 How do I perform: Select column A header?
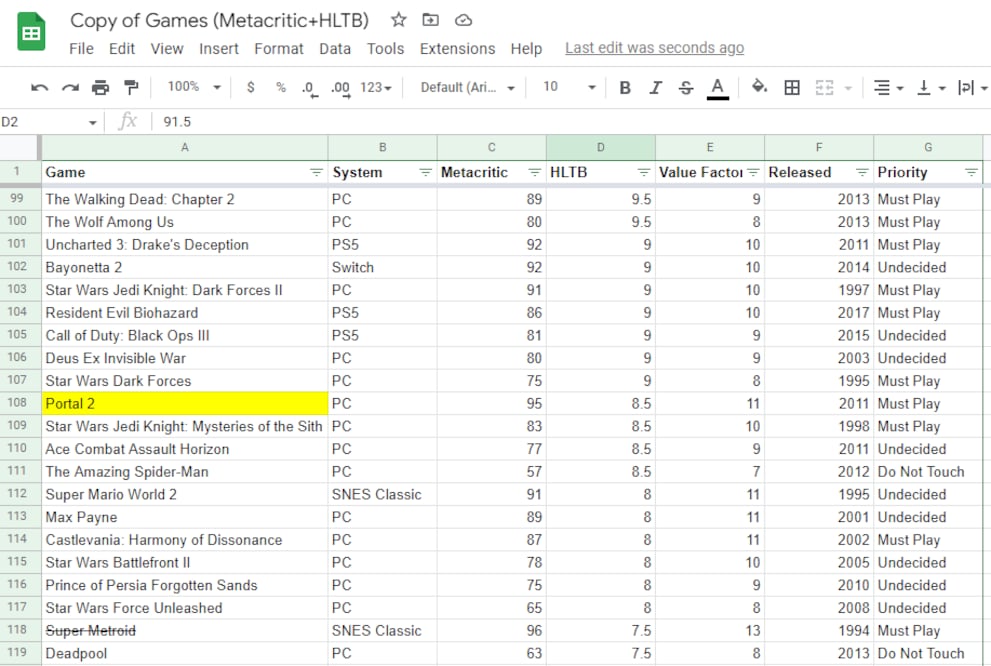point(185,147)
